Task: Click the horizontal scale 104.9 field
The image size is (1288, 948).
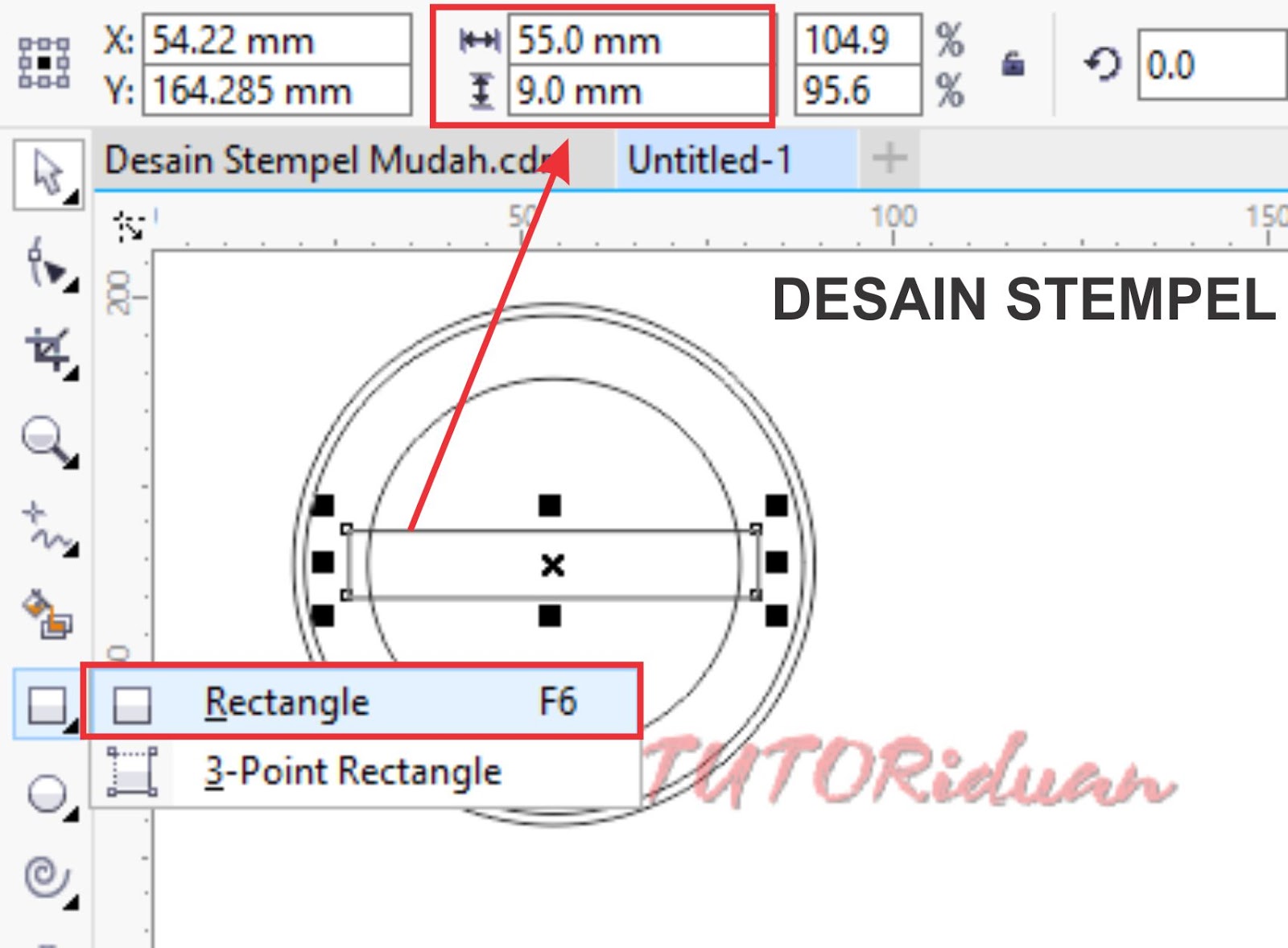Action: click(x=858, y=39)
